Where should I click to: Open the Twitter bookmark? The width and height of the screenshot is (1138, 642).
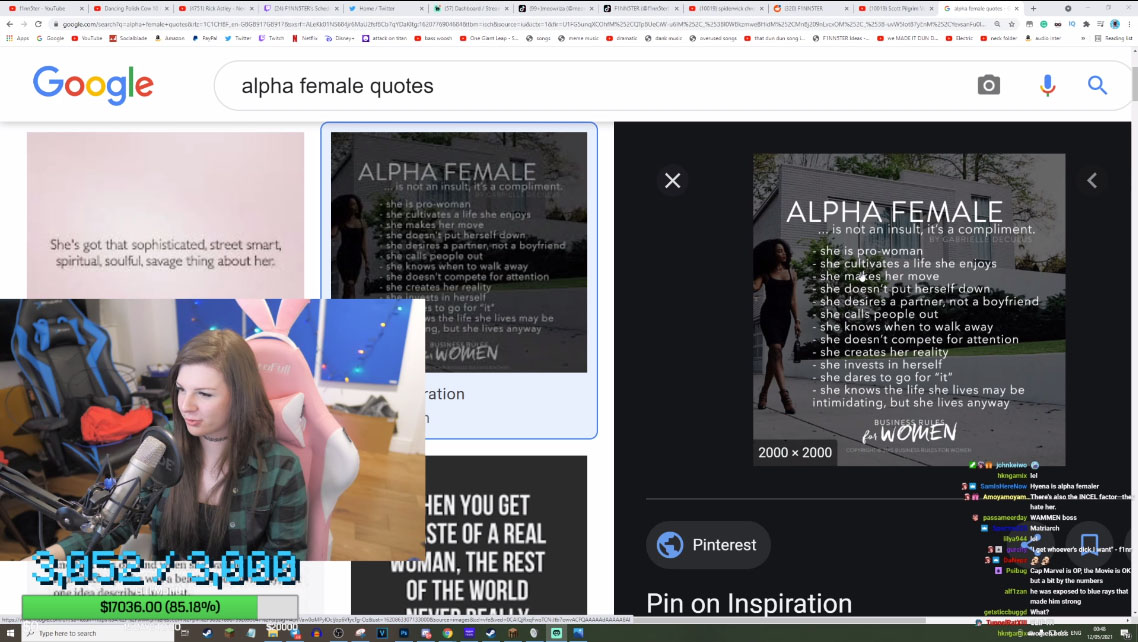[x=238, y=38]
